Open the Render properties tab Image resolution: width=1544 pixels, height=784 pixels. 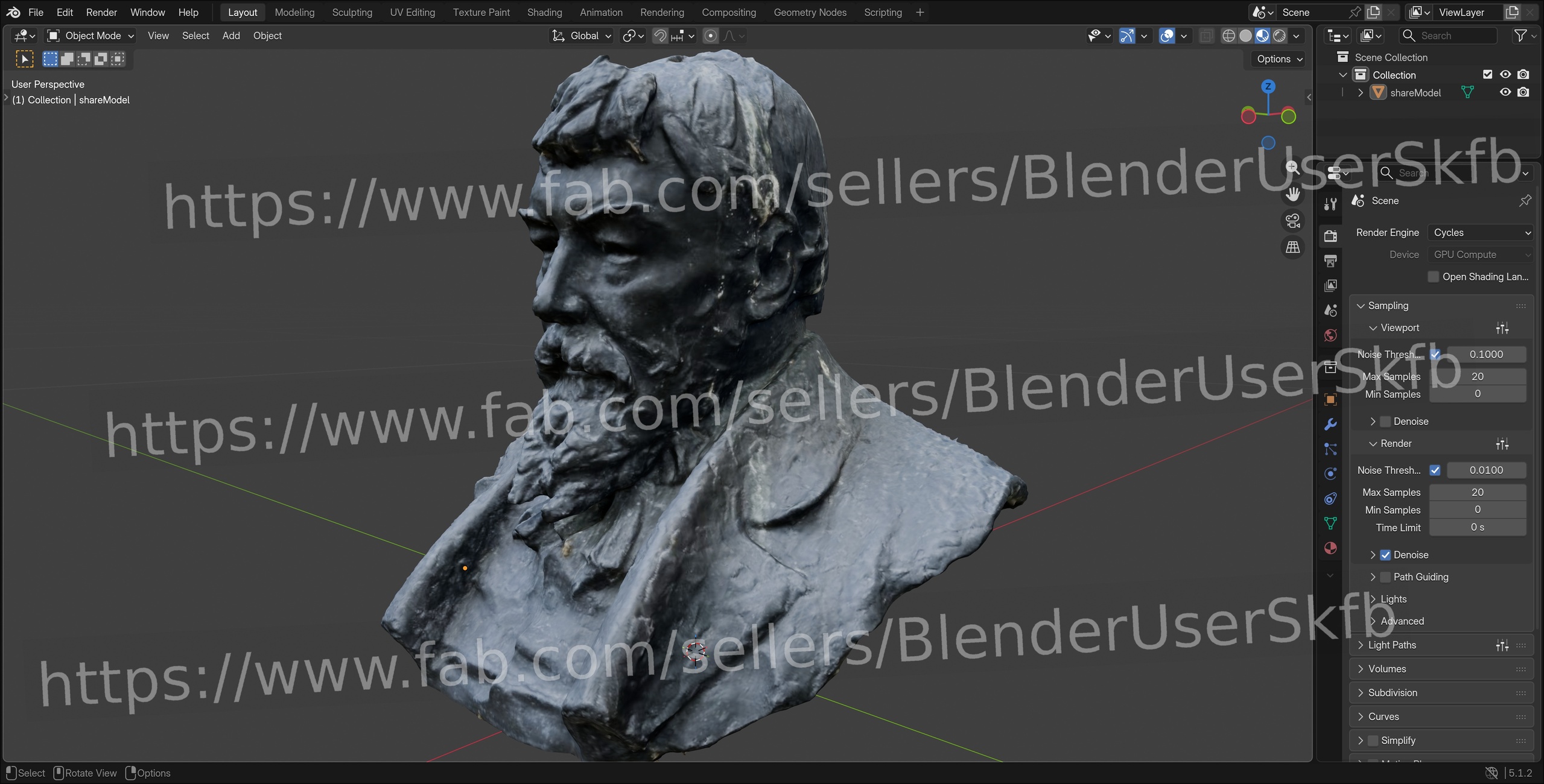(1330, 236)
